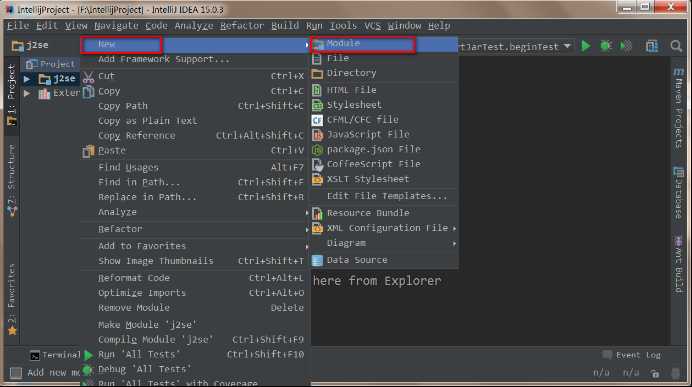
Task: Click the package.json File icon
Action: (317, 150)
